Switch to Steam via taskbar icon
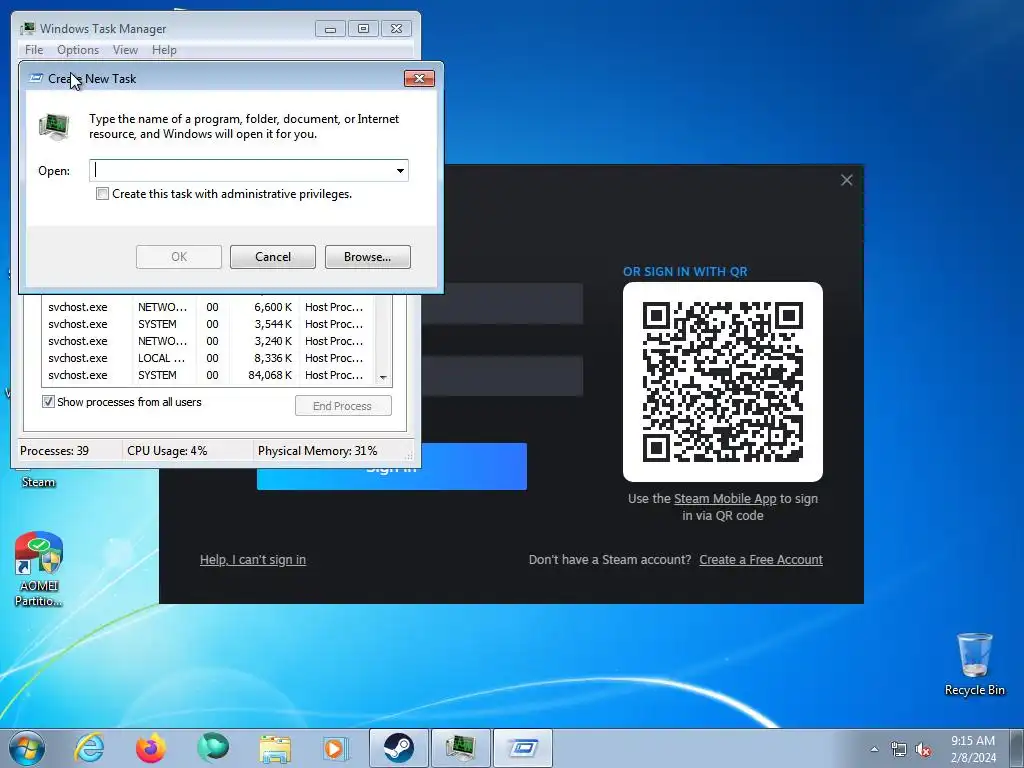 398,748
